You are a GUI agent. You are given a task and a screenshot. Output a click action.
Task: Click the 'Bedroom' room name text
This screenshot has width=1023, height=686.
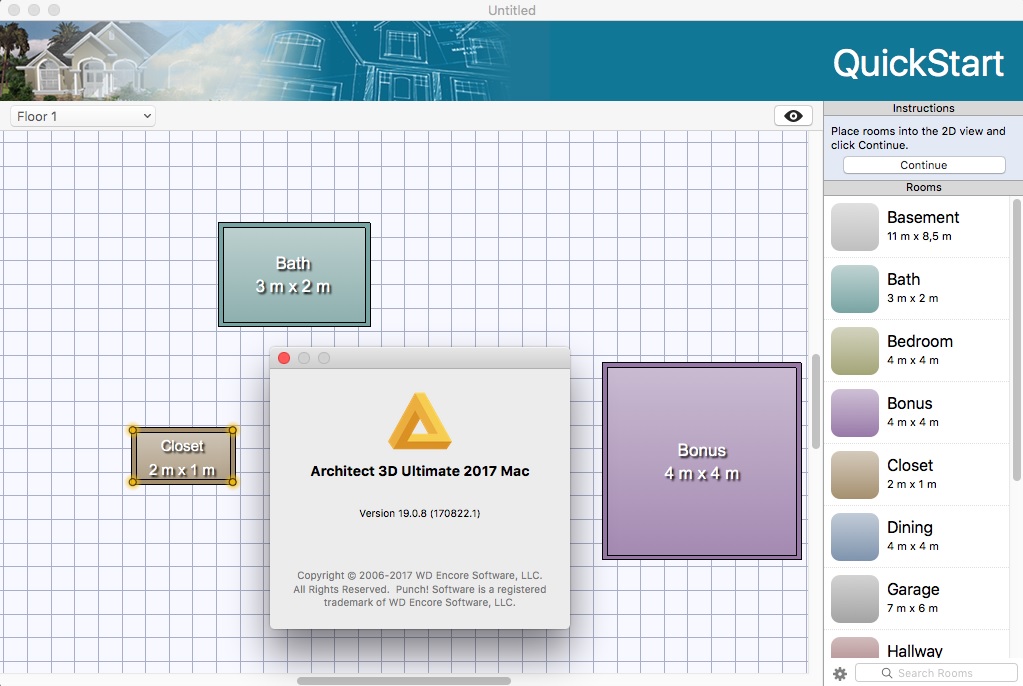[x=919, y=341]
